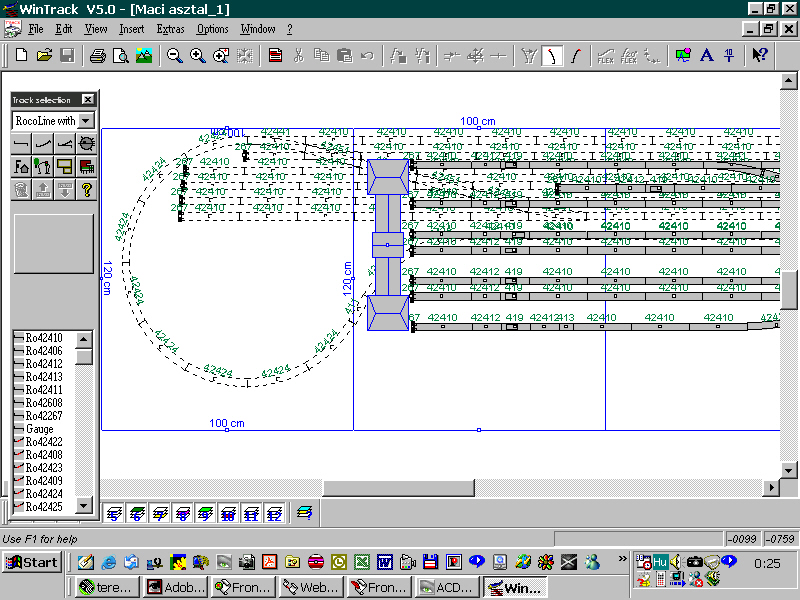Toggle layer 7 visibility button
Viewport: 800px width, 600px height.
tap(160, 513)
